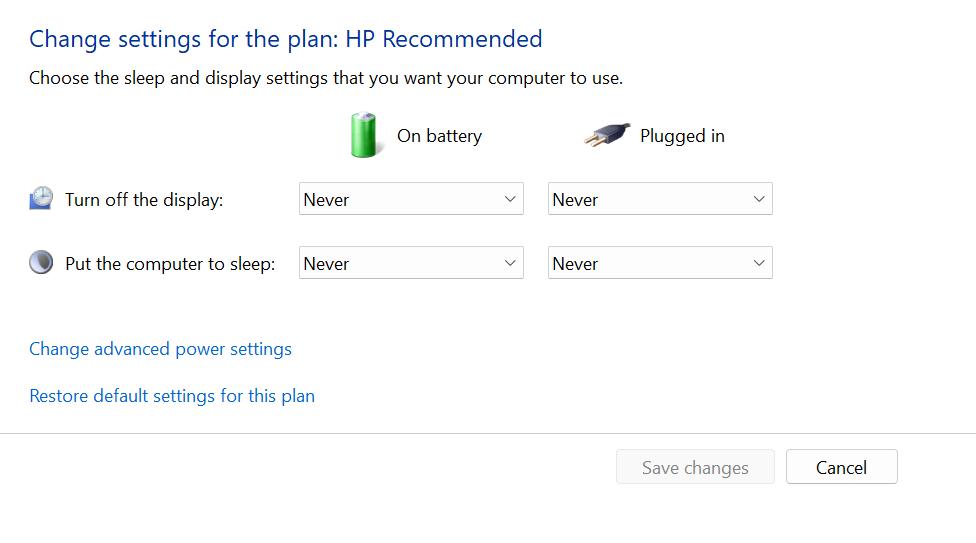Click the Choose the sleep and display settings description
Image resolution: width=976 pixels, height=543 pixels.
[326, 78]
